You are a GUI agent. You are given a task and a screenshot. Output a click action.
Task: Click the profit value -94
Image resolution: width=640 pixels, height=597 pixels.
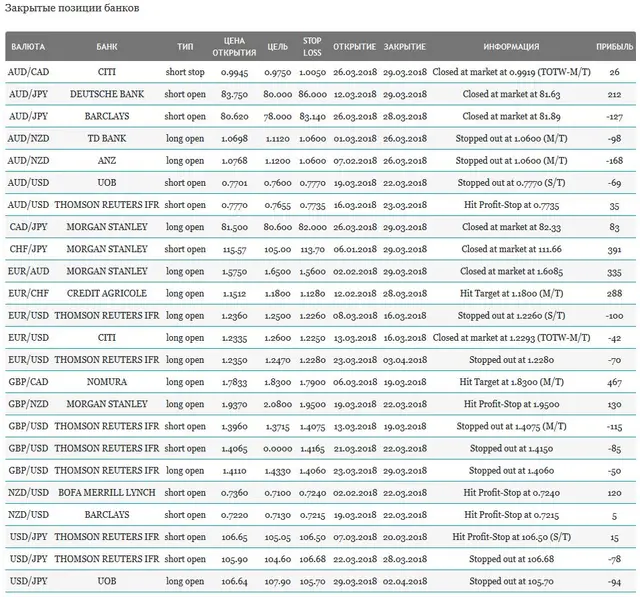pos(615,582)
